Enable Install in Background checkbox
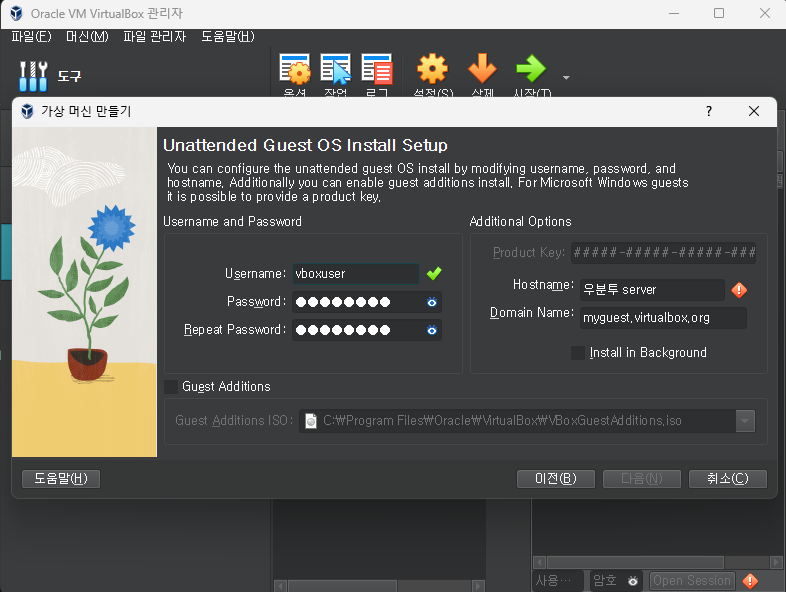 pyautogui.click(x=577, y=353)
